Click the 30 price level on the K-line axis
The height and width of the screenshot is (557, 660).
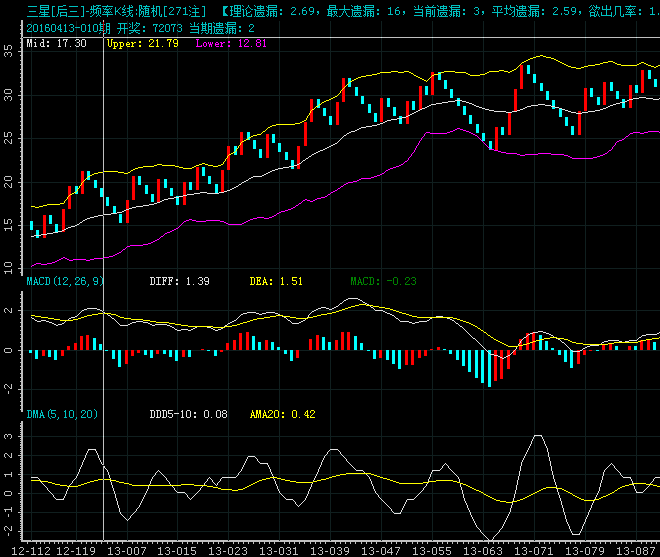point(9,93)
